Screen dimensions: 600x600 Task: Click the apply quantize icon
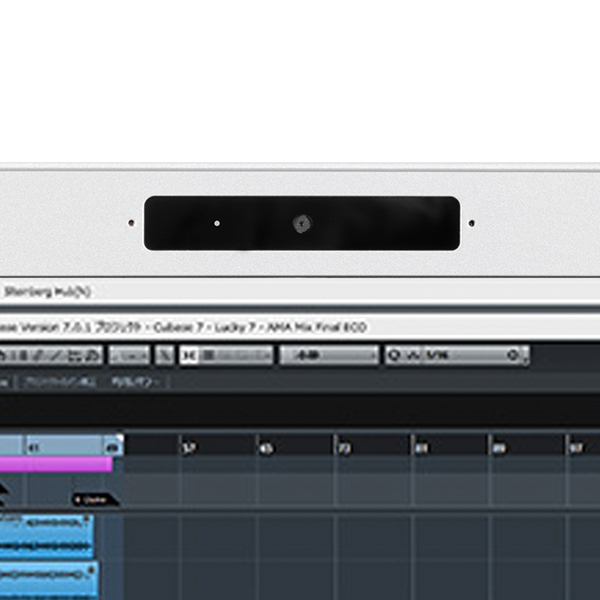coord(513,356)
